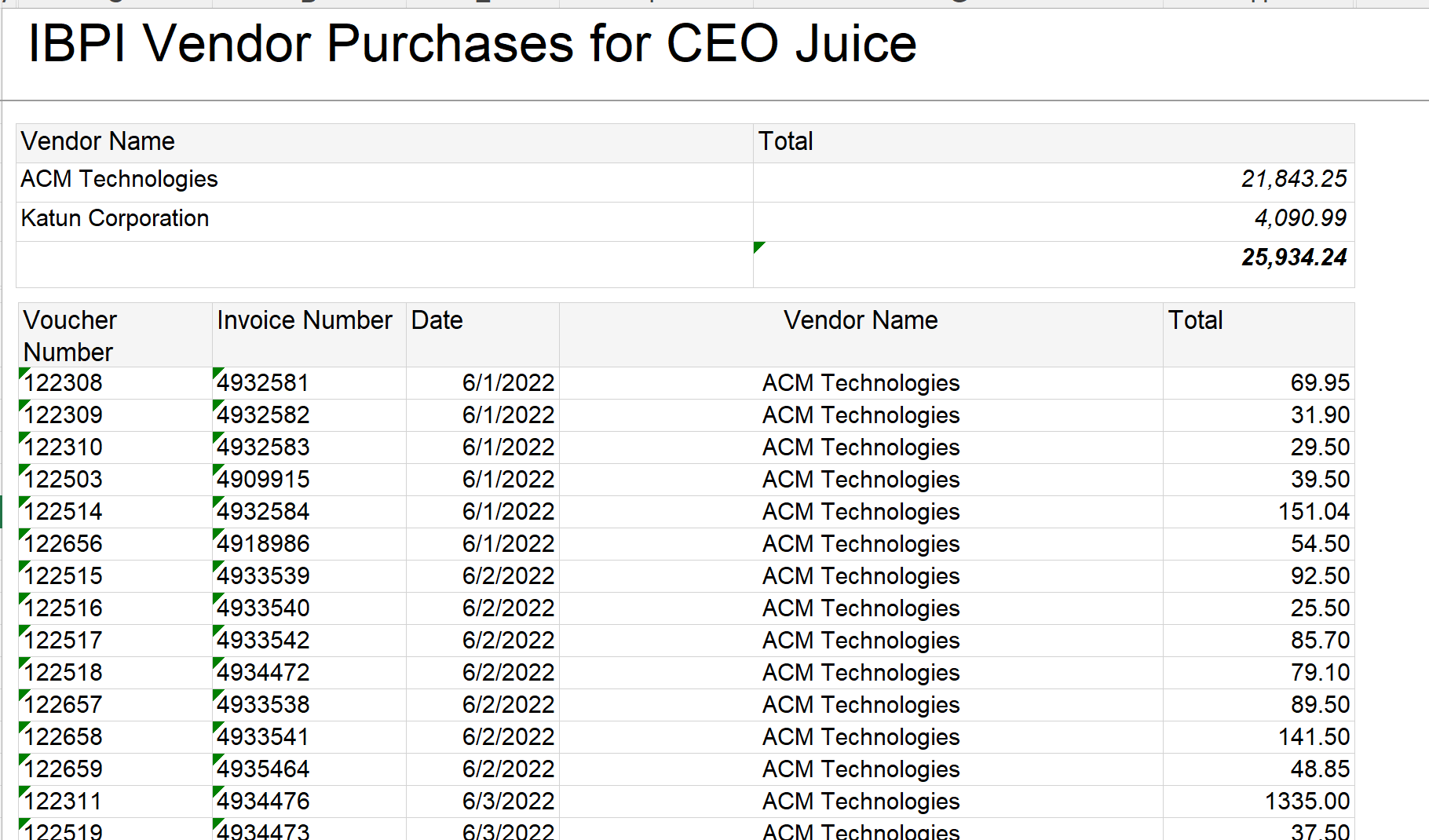Click the summary Vendor Name header cell
This screenshot has height=840, width=1429.
pos(385,143)
